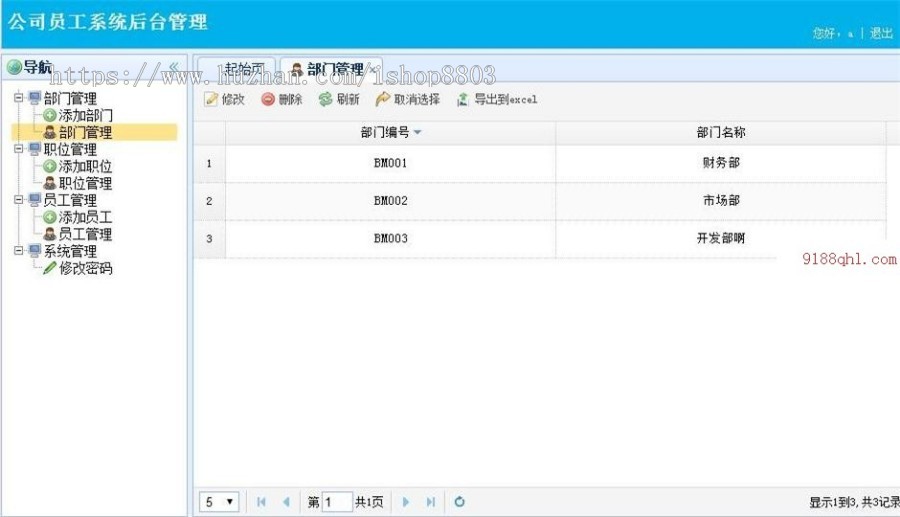
Task: Collapse the 员工管理 tree folder
Action: 18,200
